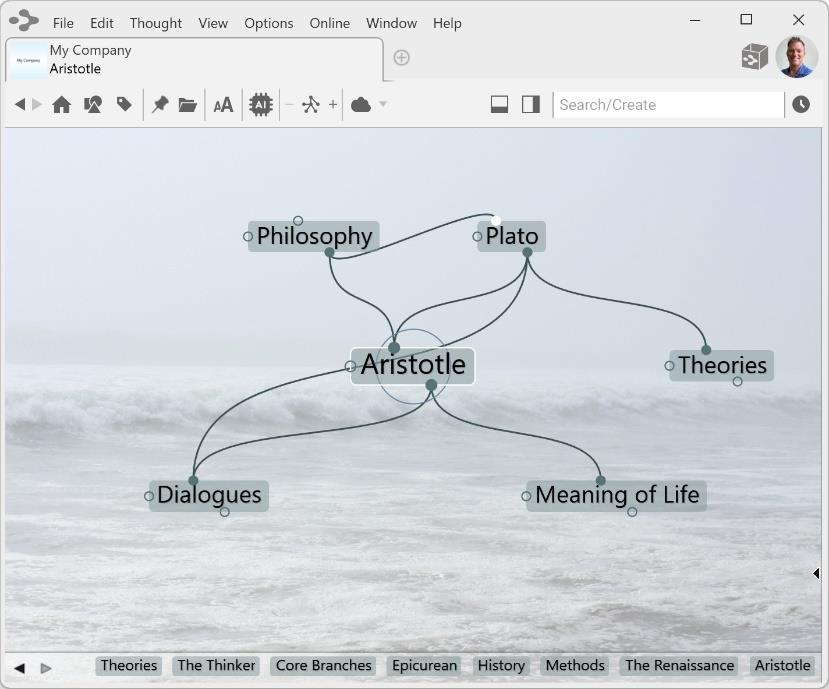Viewport: 829px width, 689px height.
Task: Click the Tags icon in toolbar
Action: (124, 105)
